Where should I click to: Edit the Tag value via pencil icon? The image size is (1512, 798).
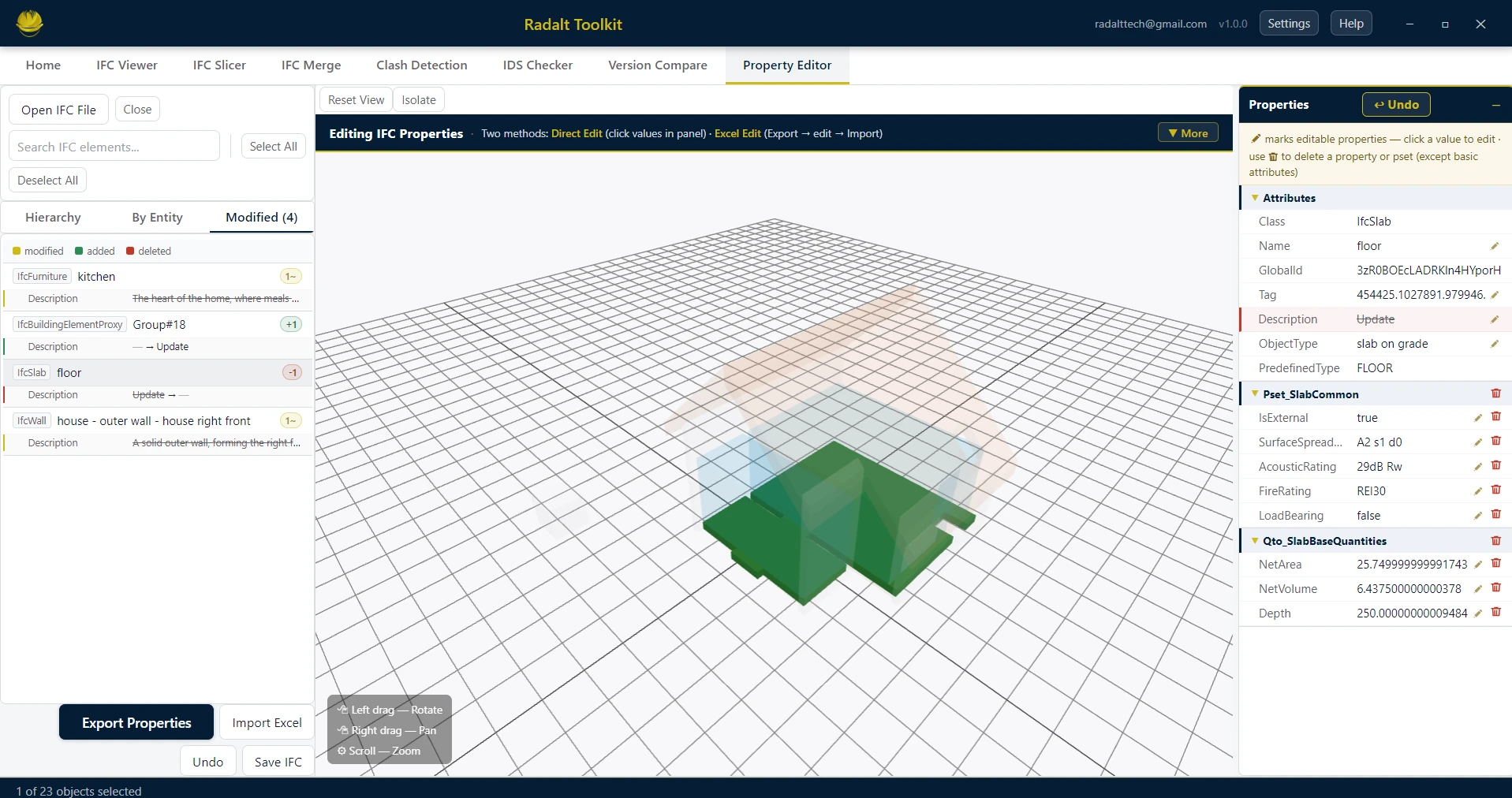coord(1495,295)
